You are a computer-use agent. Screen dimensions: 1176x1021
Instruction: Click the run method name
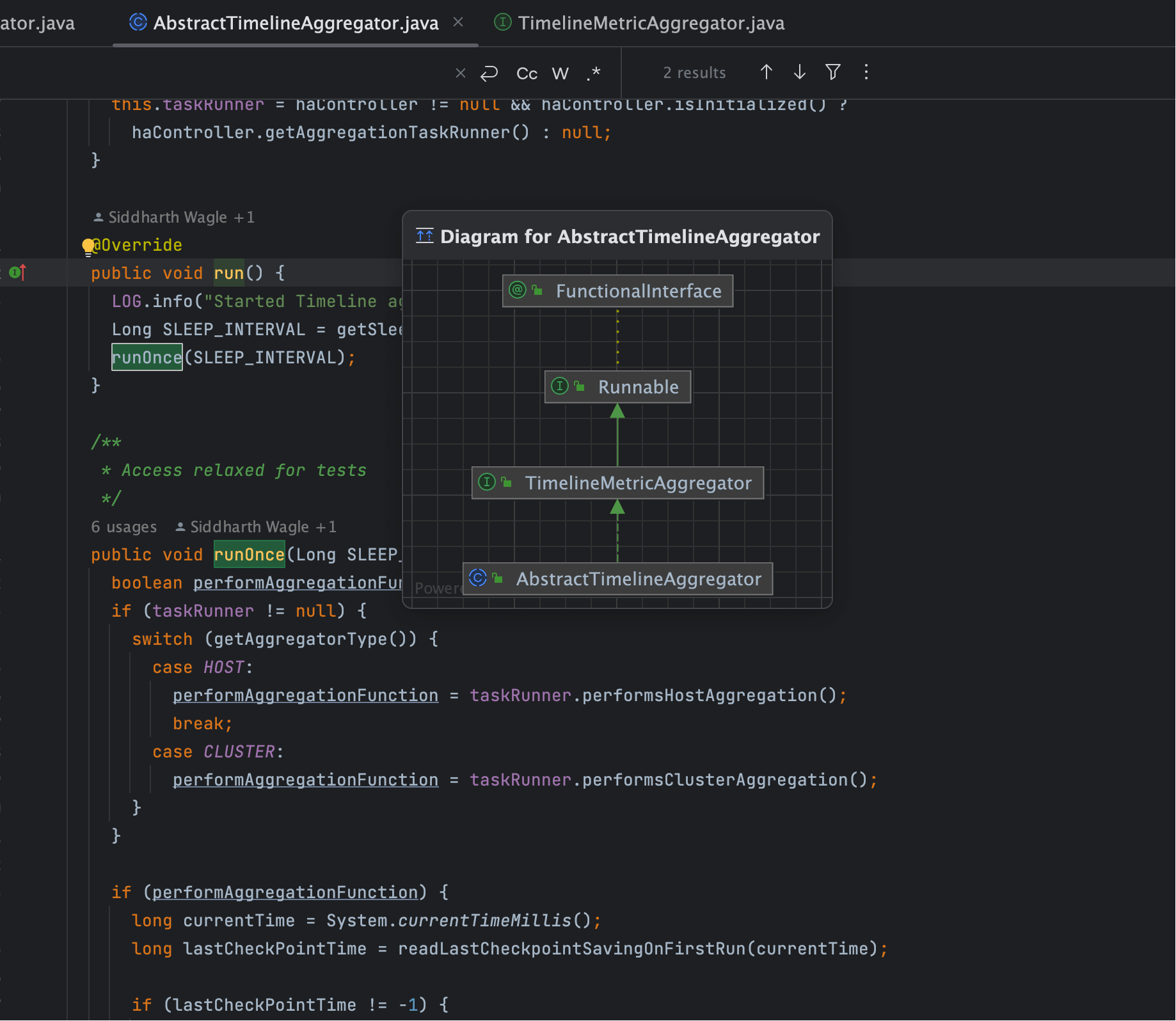click(229, 273)
